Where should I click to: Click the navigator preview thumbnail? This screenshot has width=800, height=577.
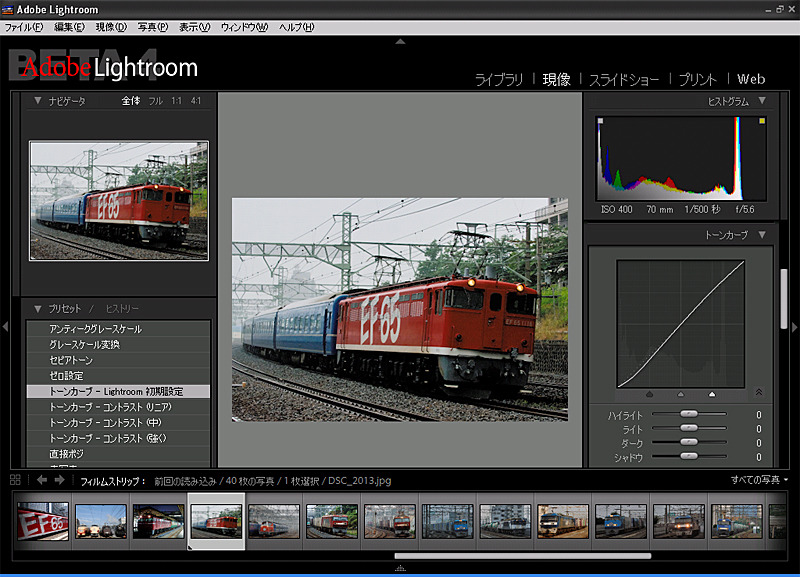pyautogui.click(x=119, y=201)
